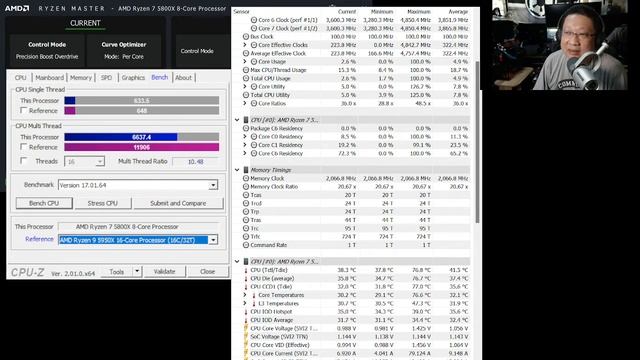Click the CPU Die (average) thermometer icon

(x=246, y=278)
